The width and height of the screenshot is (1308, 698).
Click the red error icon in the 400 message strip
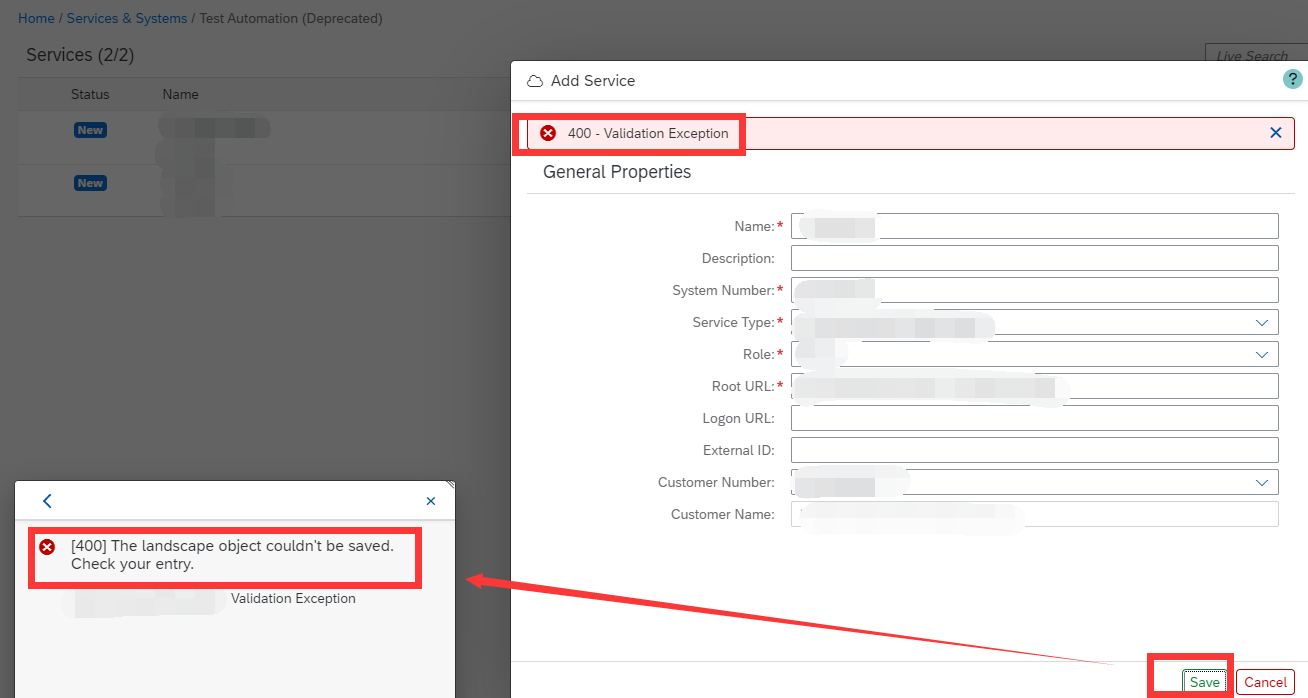548,133
